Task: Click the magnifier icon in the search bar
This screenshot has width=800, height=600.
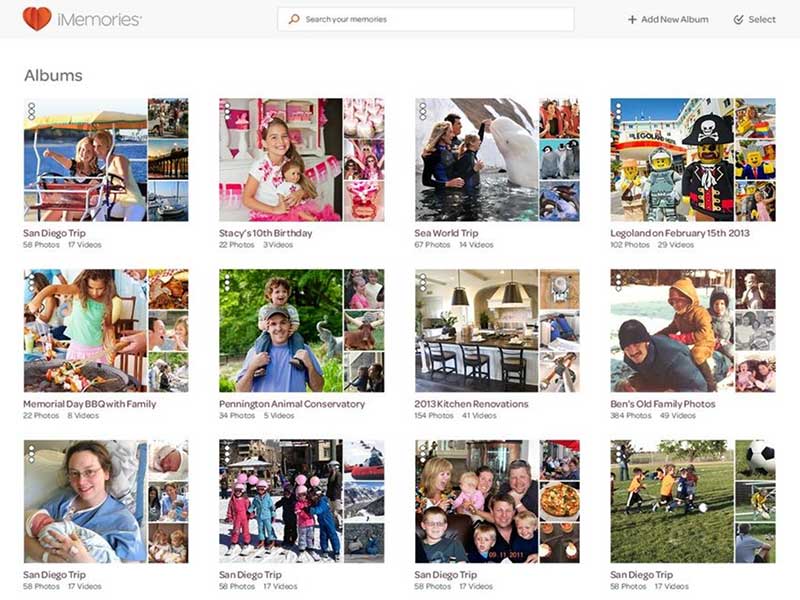Action: click(293, 17)
